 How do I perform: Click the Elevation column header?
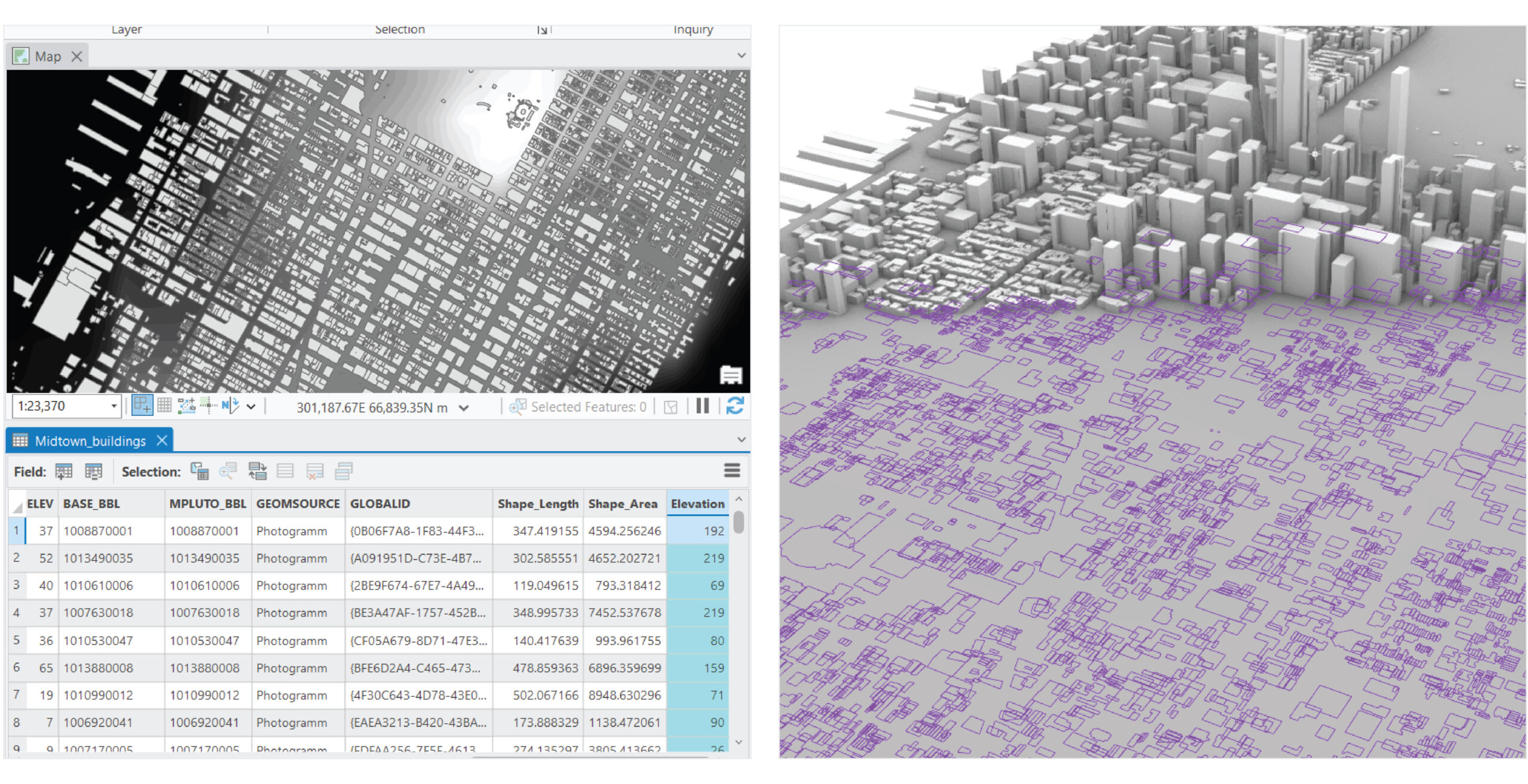tap(697, 504)
